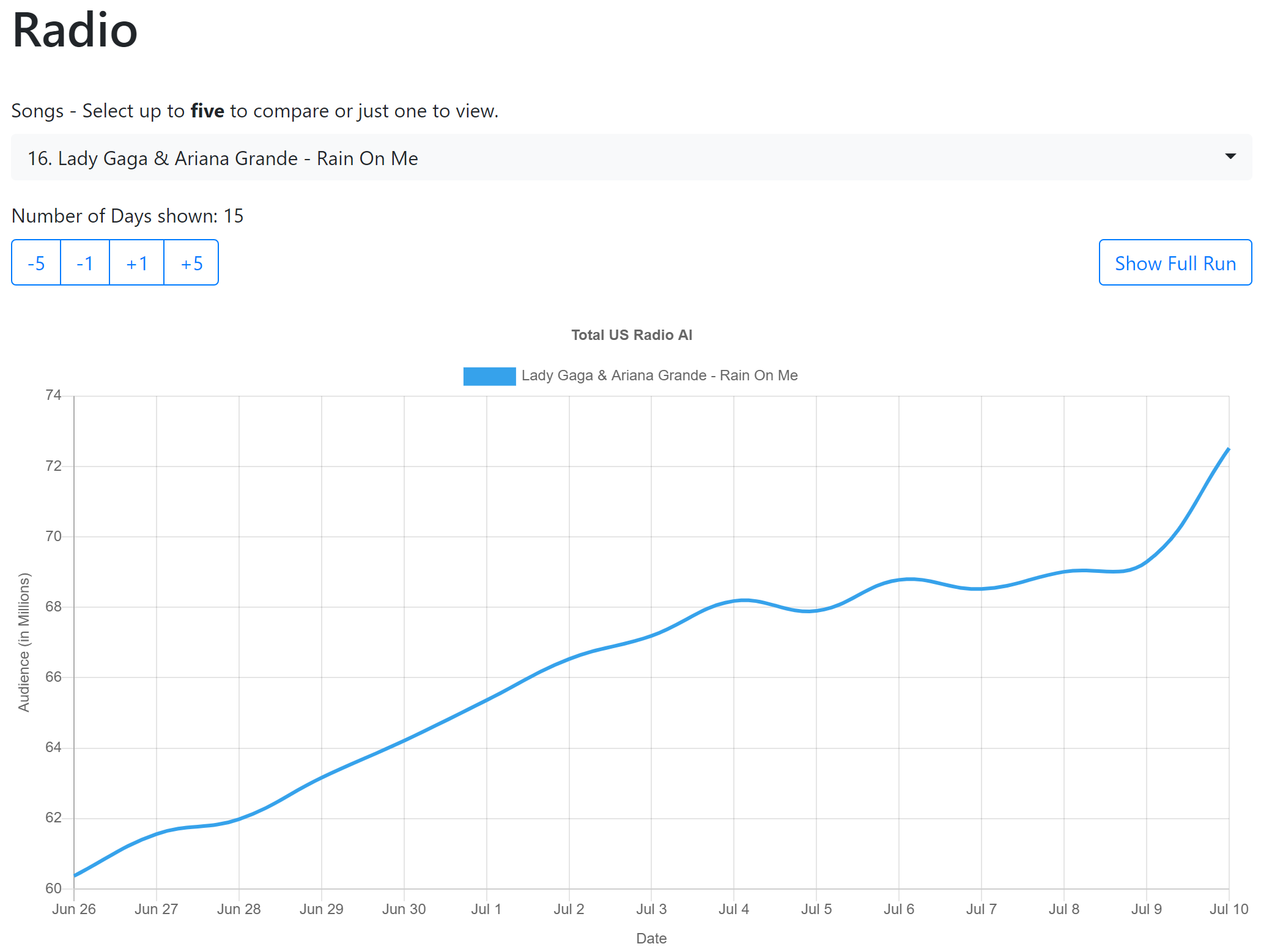Toggle the blue legend color swatch
The image size is (1283, 952).
[489, 375]
